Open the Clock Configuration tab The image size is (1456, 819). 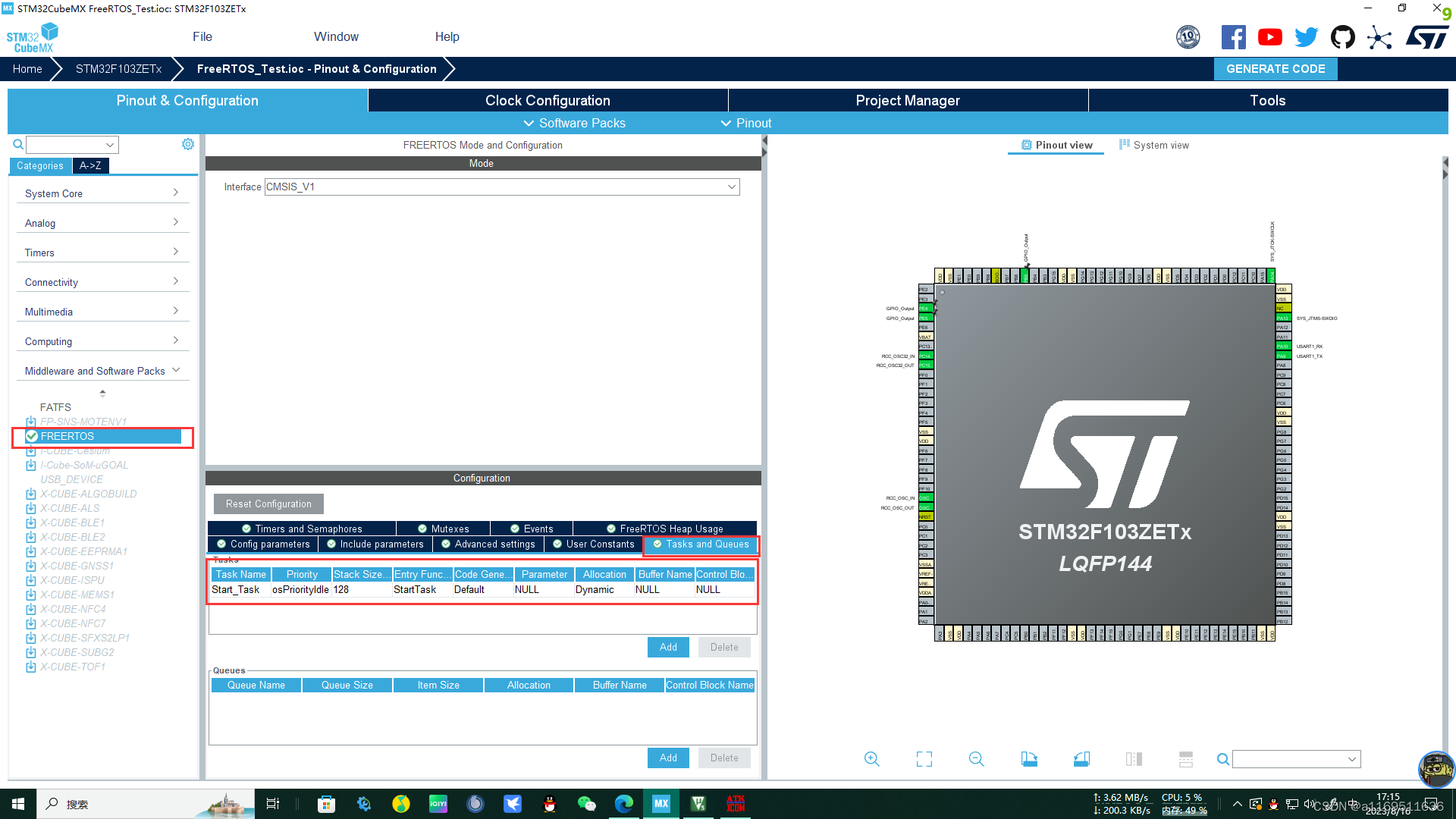pyautogui.click(x=547, y=101)
